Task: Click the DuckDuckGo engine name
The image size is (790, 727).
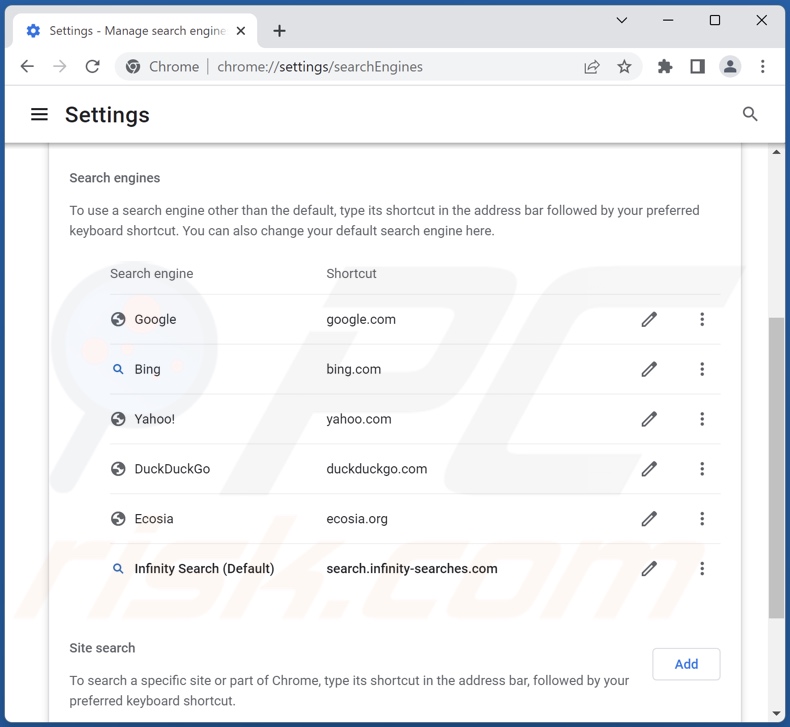Action: [x=172, y=469]
